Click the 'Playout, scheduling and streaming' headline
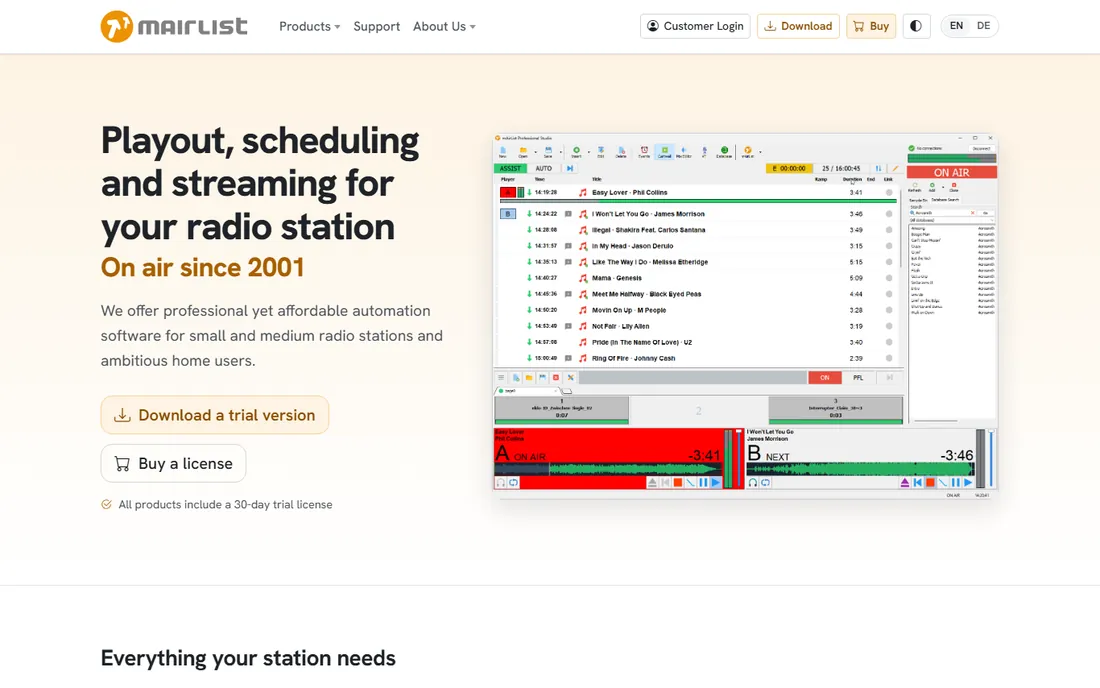Viewport: 1100px width, 688px height. 260,184
